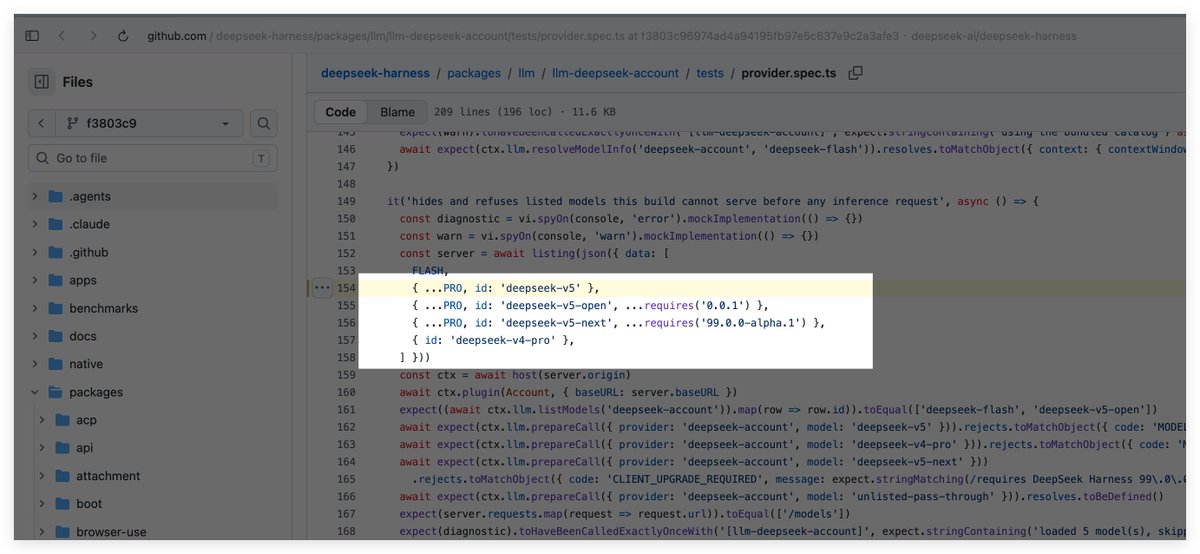Open line 154 ellipsis actions menu
Viewport: 1200px width, 554px height.
[x=321, y=288]
